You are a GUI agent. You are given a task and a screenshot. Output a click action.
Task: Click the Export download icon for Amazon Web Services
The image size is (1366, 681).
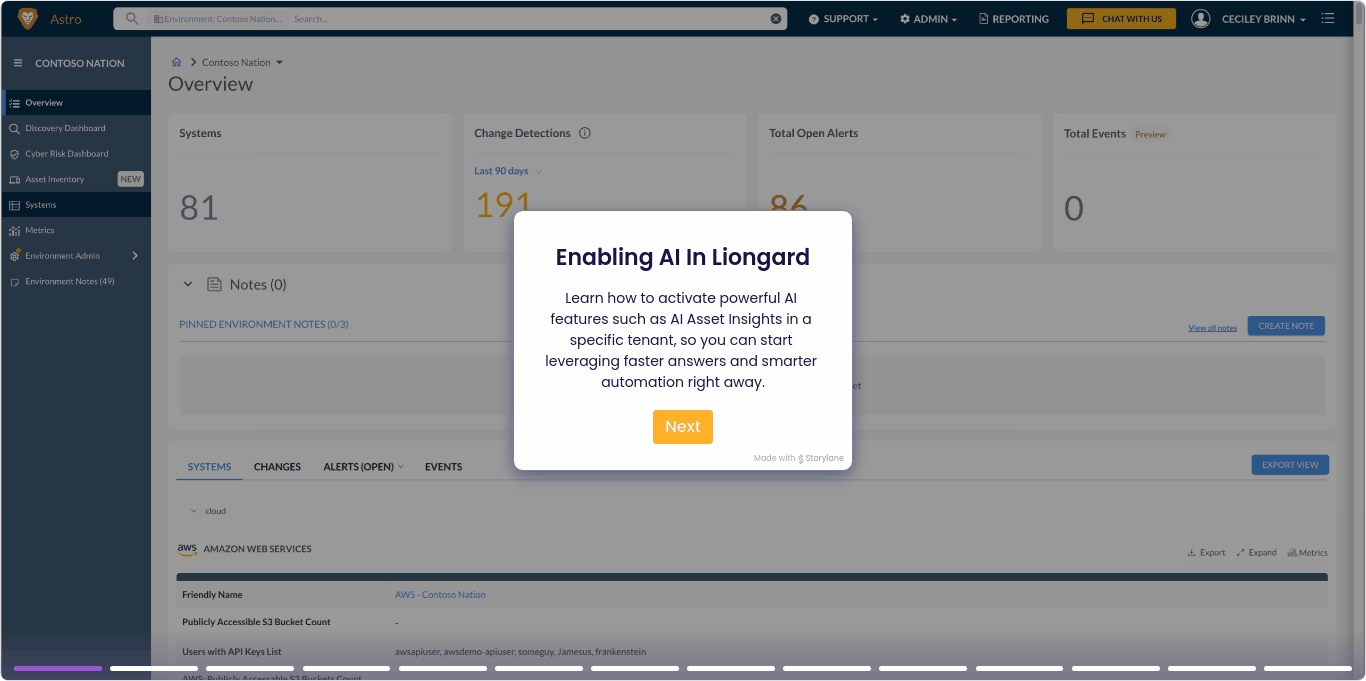click(1192, 553)
